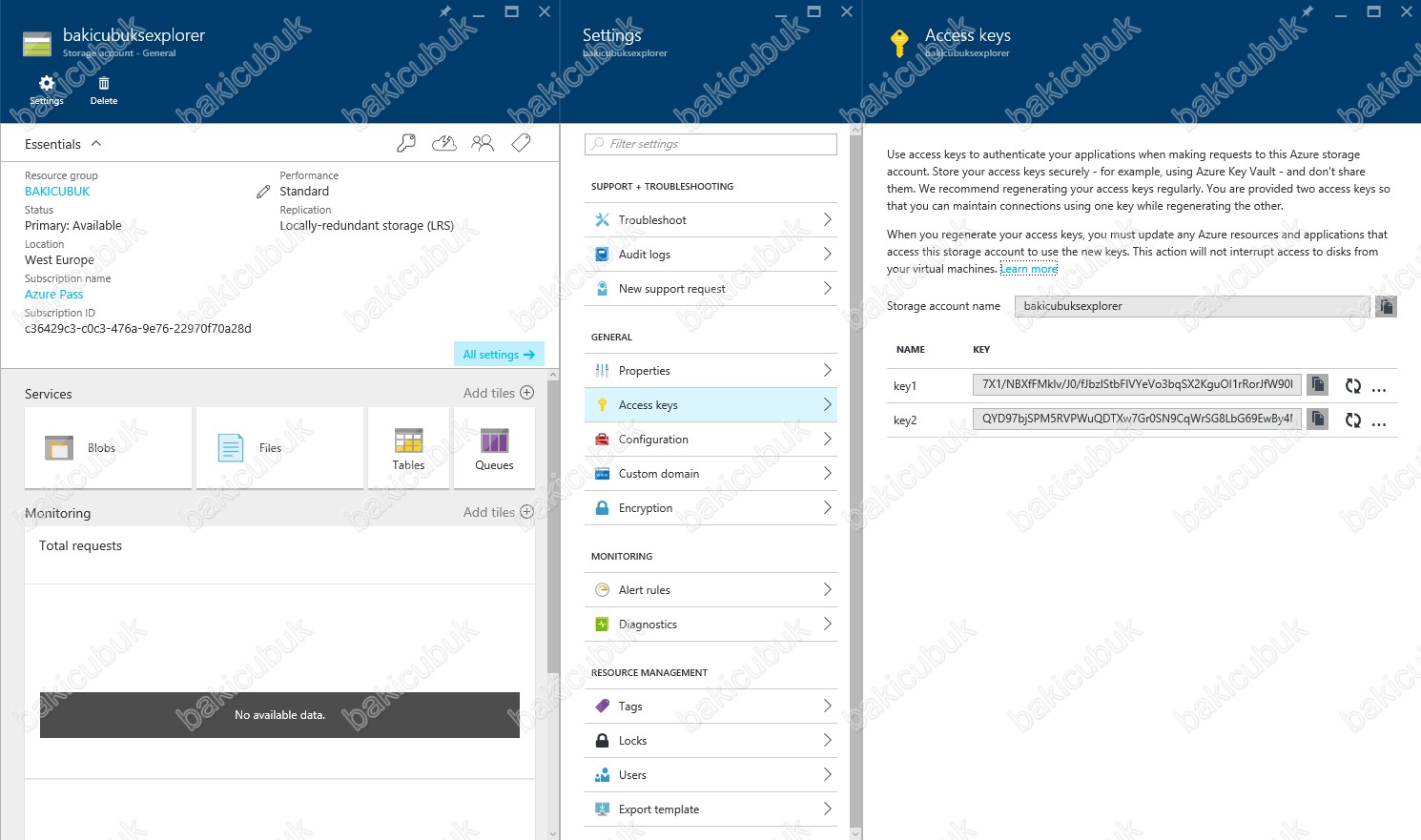1421x840 pixels.
Task: Open BAKICUBUK resource group link
Action: (57, 192)
